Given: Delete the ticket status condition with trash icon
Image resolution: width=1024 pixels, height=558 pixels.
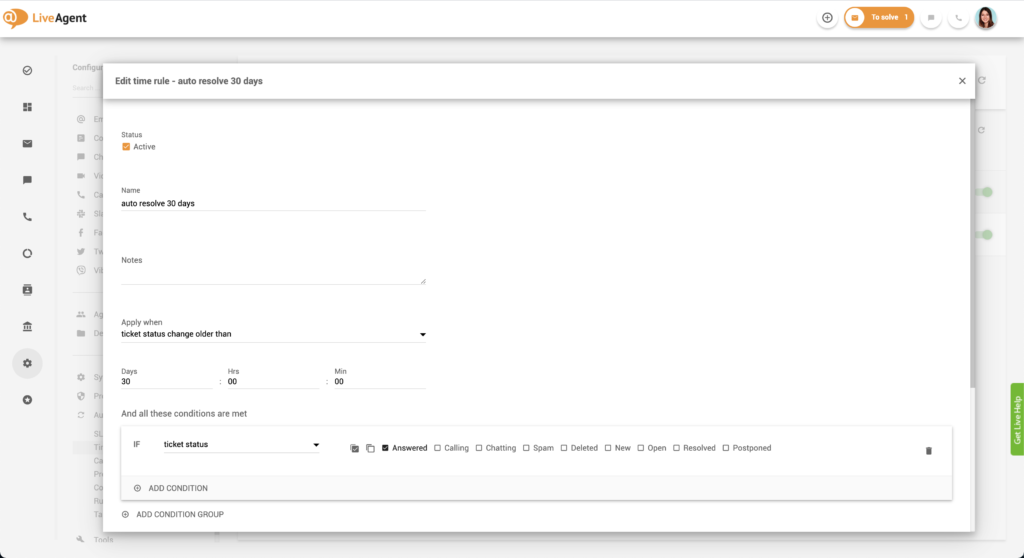Looking at the screenshot, I should coord(928,451).
